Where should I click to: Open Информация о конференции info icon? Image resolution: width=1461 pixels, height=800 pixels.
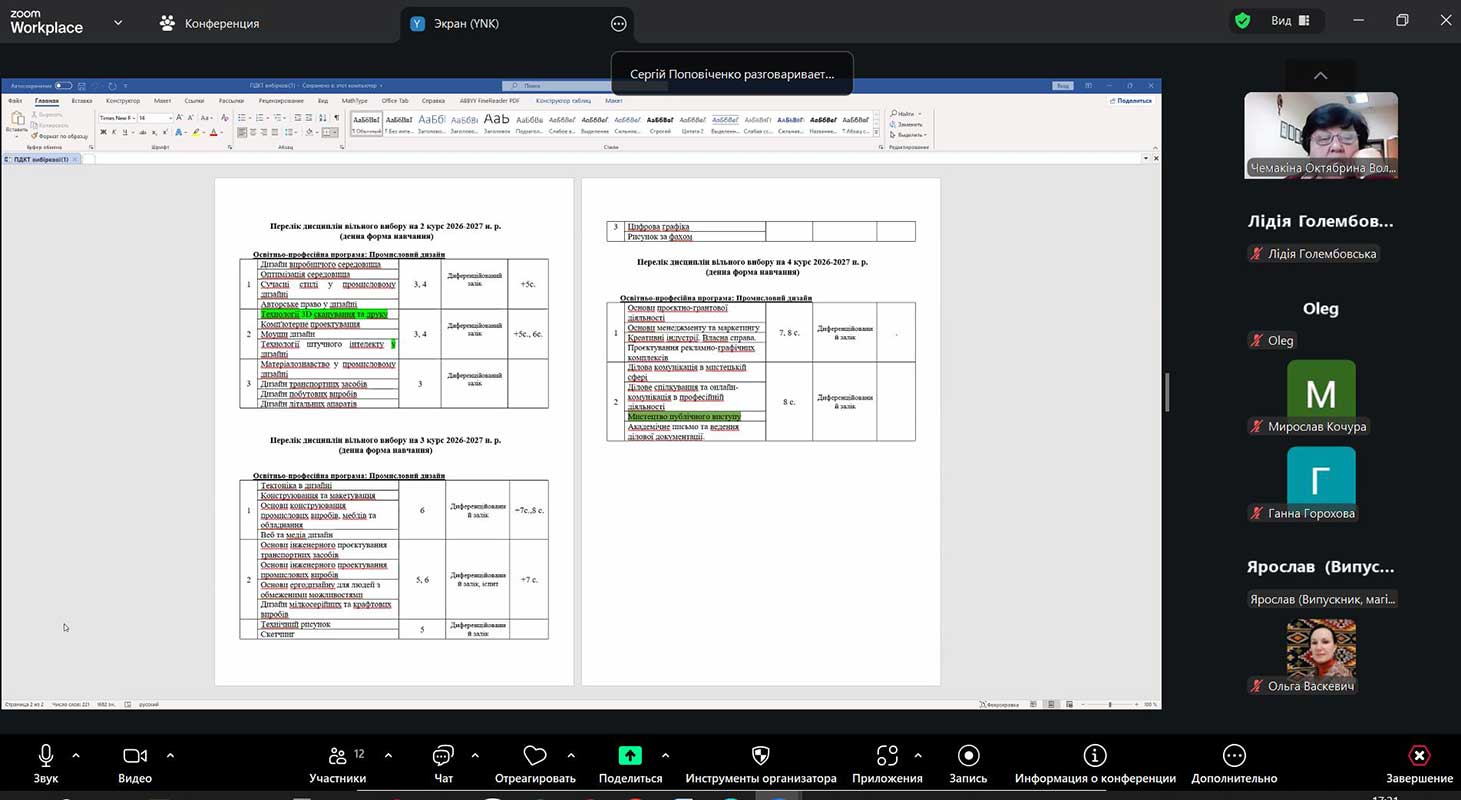1095,756
